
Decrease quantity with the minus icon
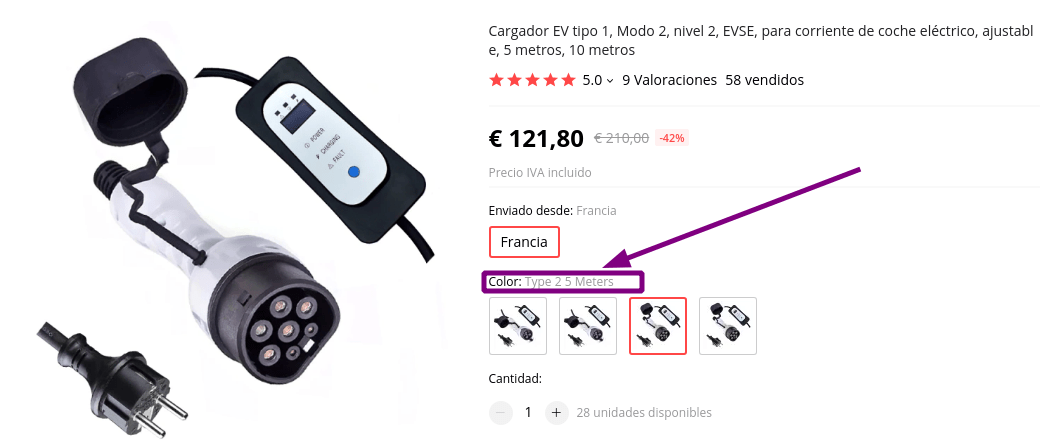tap(501, 413)
